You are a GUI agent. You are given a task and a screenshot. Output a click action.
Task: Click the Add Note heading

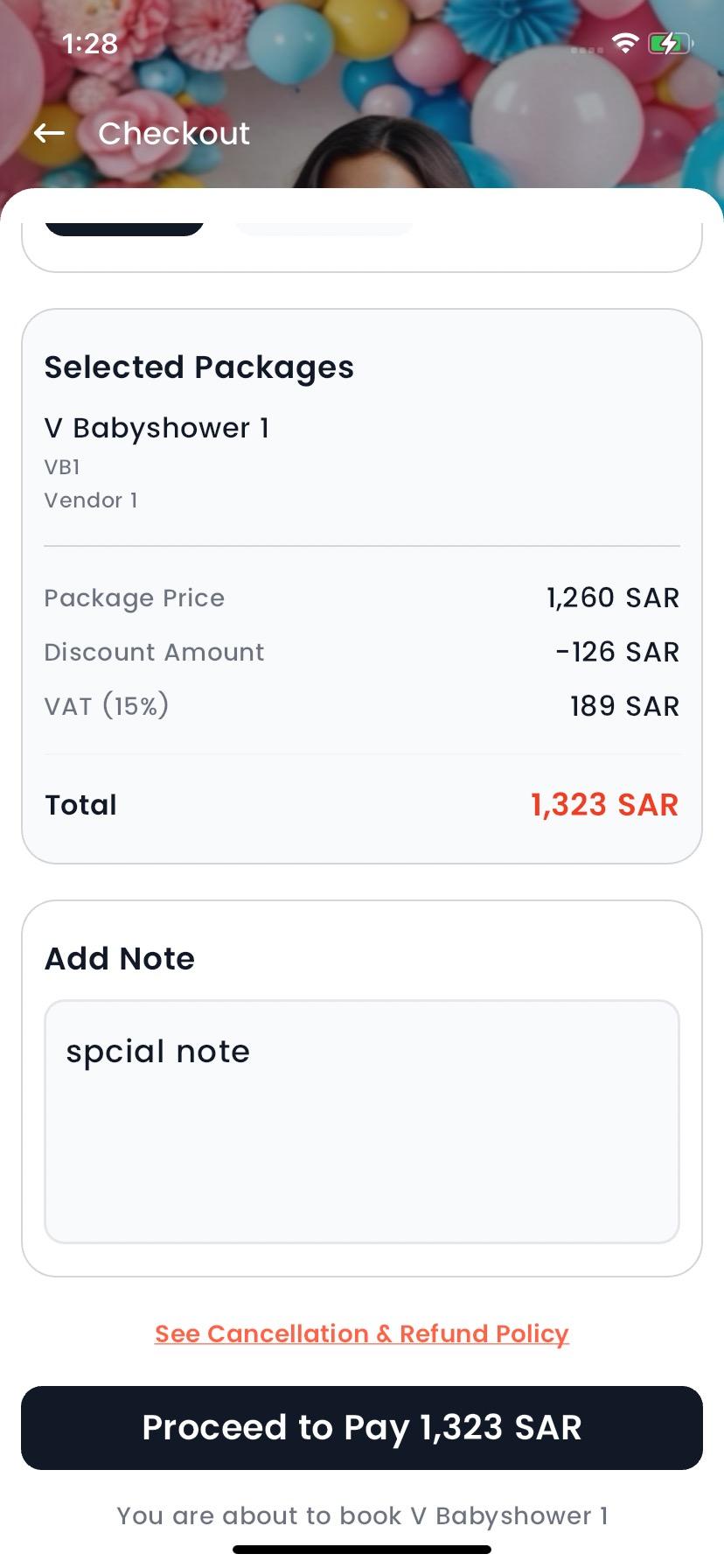pos(120,959)
